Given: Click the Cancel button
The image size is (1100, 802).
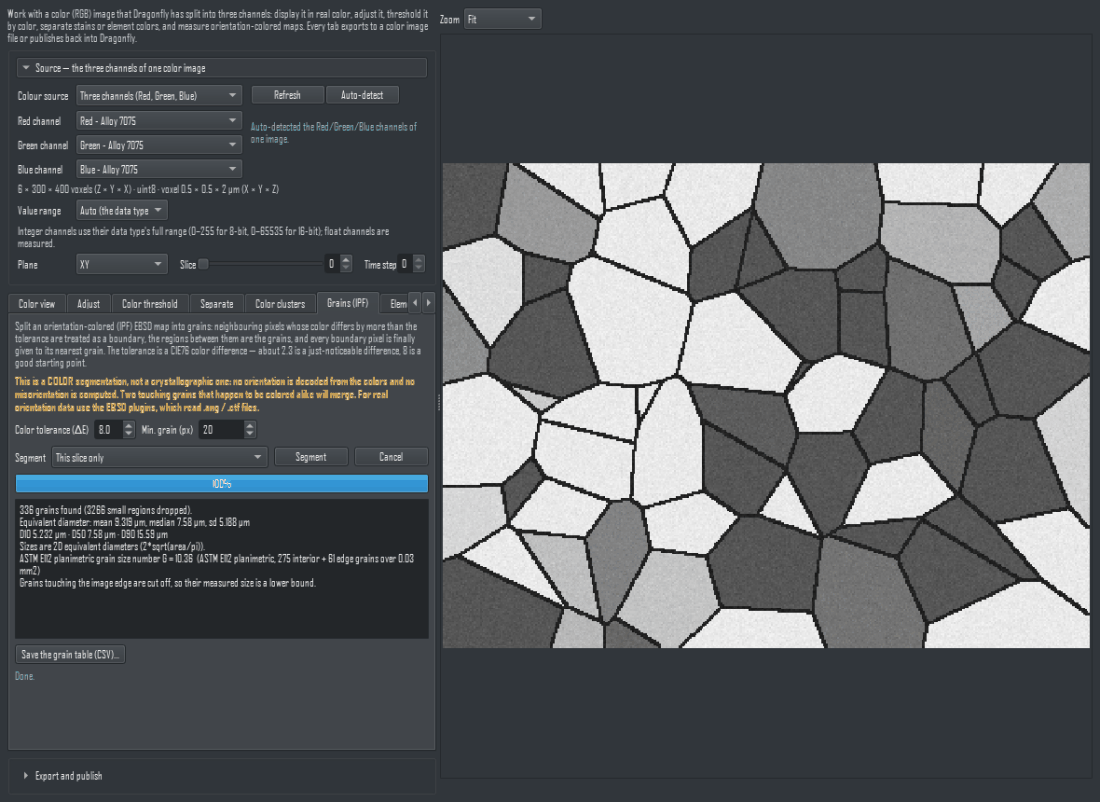Looking at the screenshot, I should point(391,457).
